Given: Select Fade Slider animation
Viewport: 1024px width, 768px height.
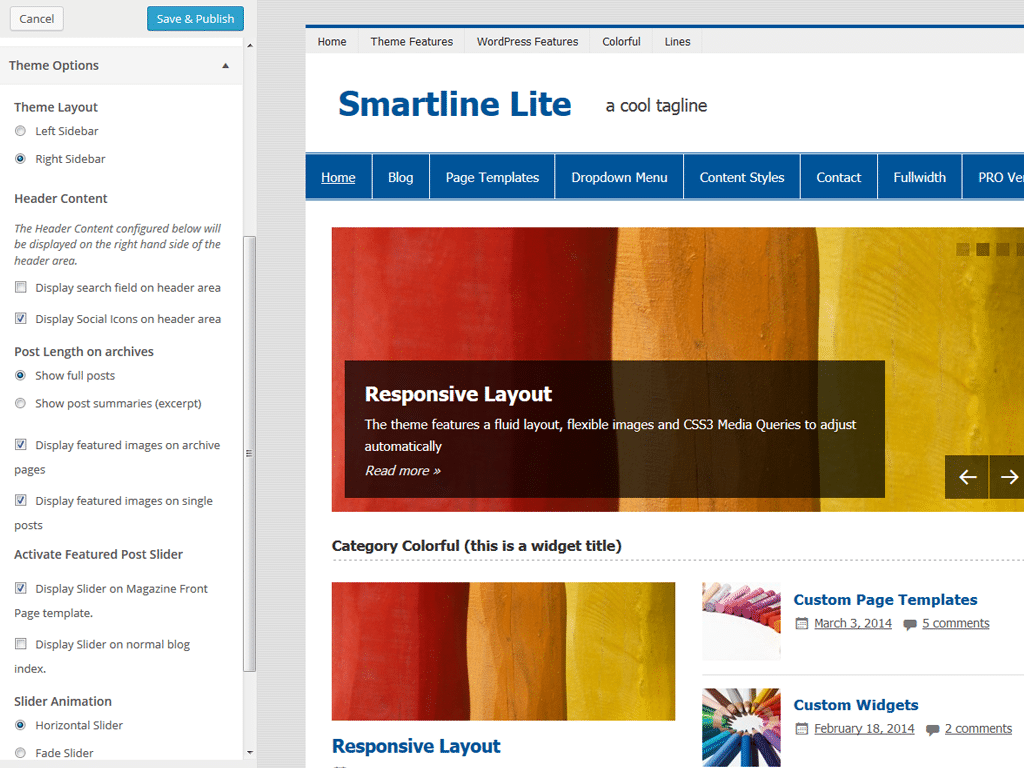Looking at the screenshot, I should 21,753.
